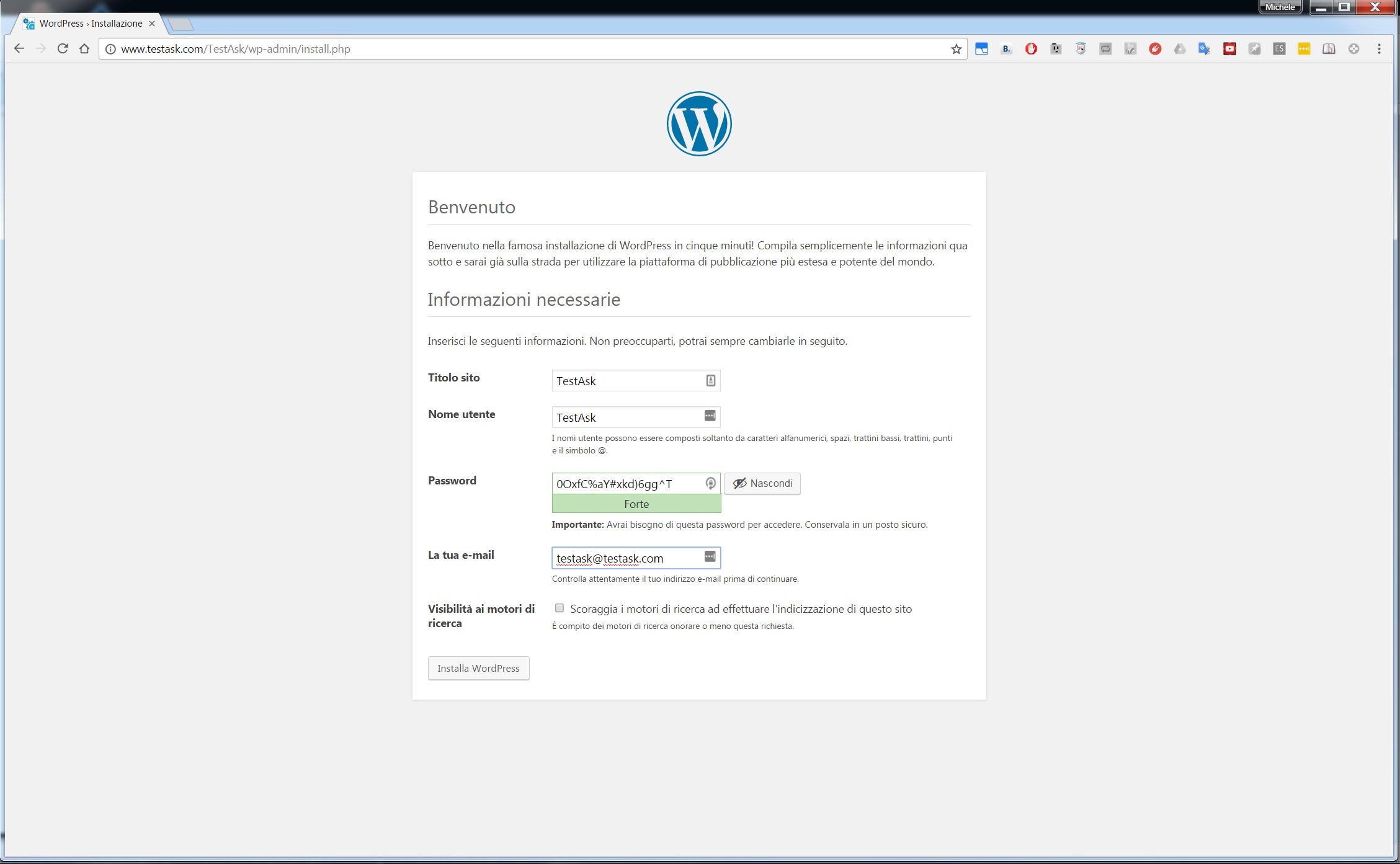Open the Google Translate extension

pos(1205,49)
